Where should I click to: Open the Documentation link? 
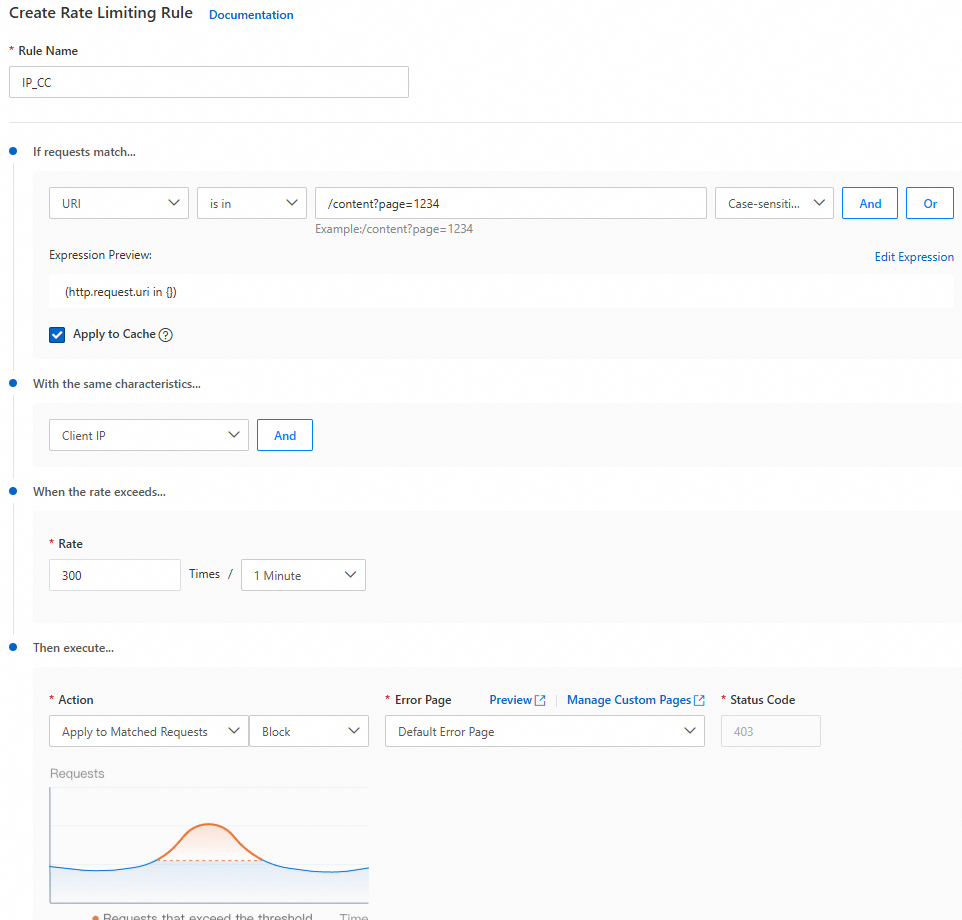tap(251, 15)
